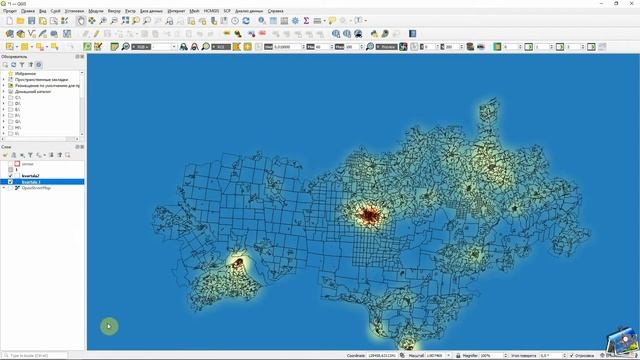Open the Select Features tool dropdown arrow
640x360 pixels.
pyautogui.click(x=17, y=47)
